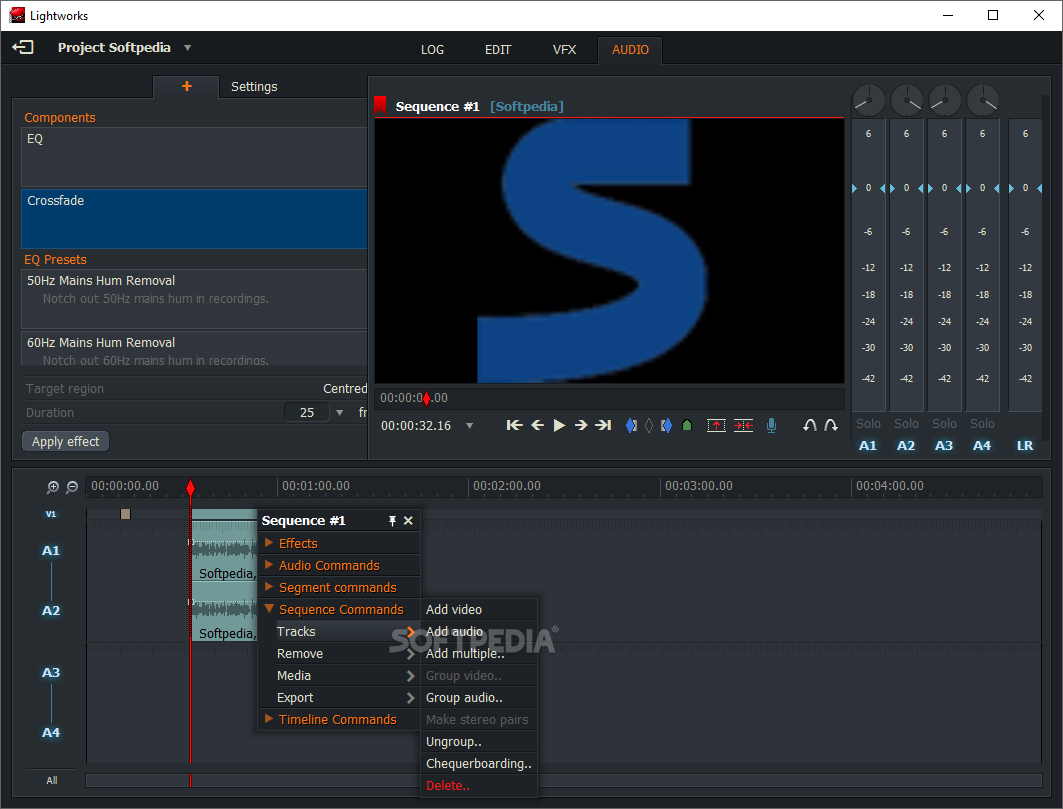Toggle Solo for mixer channel A1
Screen dimensions: 1063x809
pos(868,424)
